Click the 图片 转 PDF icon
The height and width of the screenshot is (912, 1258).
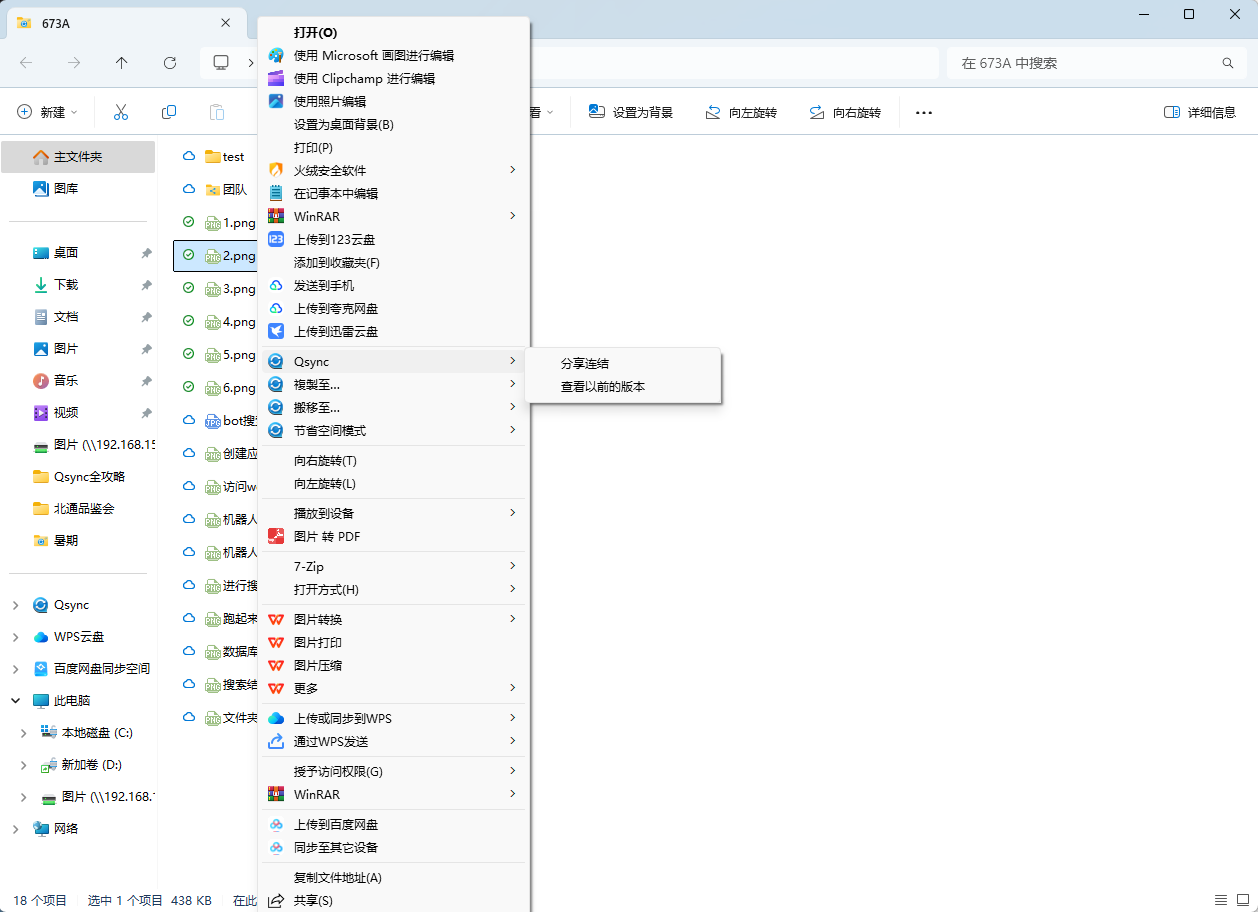click(x=276, y=536)
